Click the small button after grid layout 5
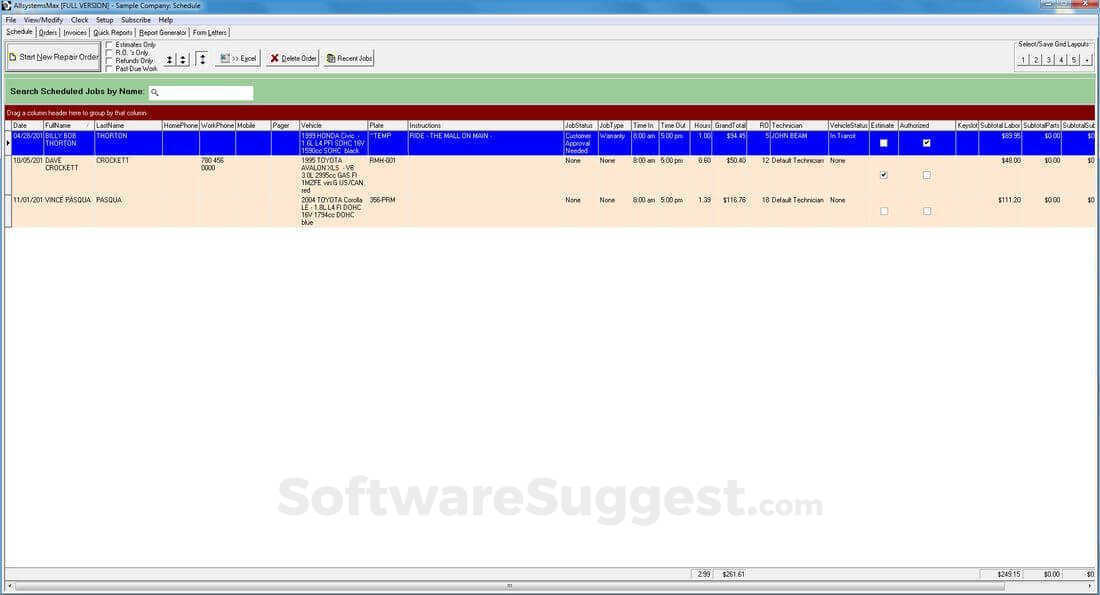The image size is (1100, 595). click(x=1086, y=60)
